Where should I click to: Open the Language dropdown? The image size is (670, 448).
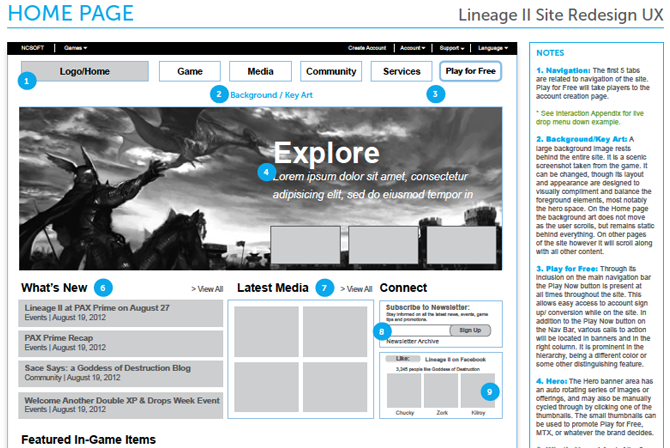[x=493, y=48]
